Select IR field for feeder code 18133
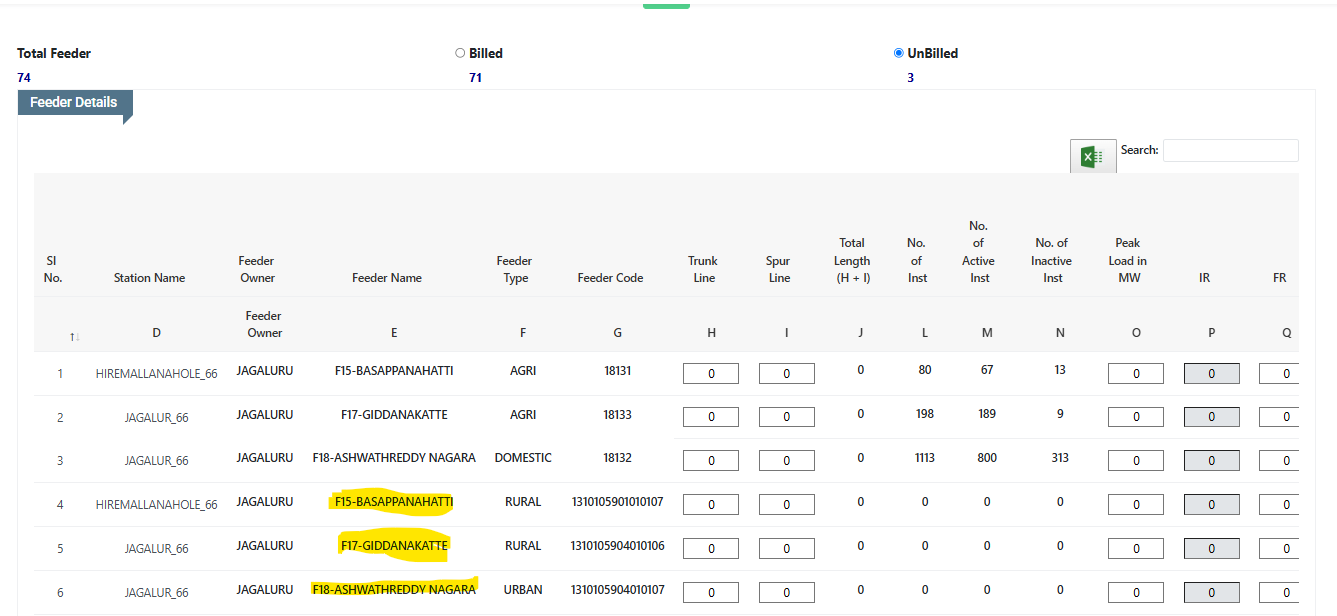Viewport: 1337px width, 616px height. [1212, 417]
